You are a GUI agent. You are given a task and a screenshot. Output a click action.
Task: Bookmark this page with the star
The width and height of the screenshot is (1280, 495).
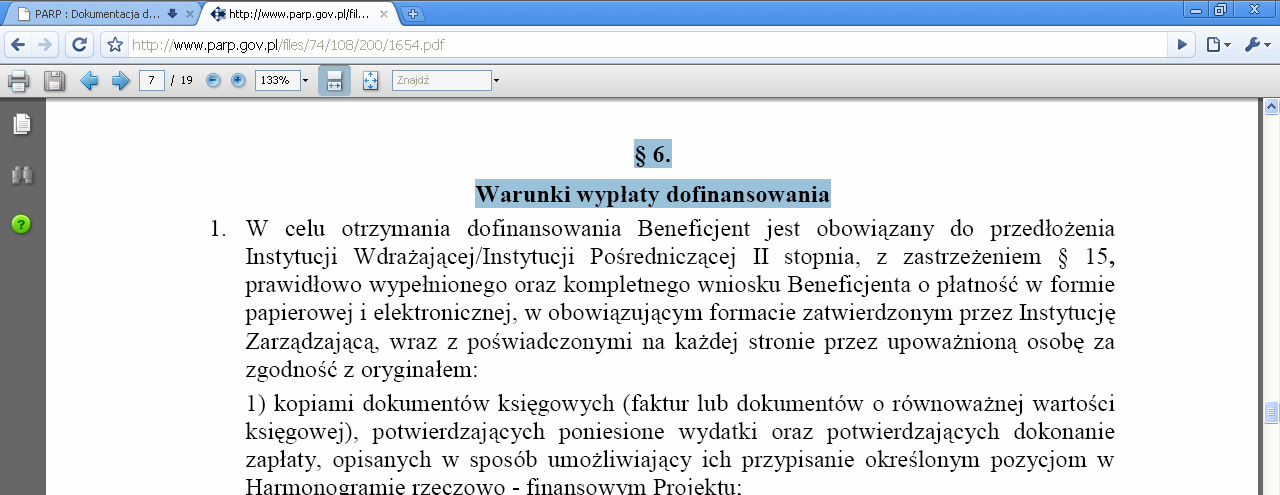pyautogui.click(x=115, y=45)
